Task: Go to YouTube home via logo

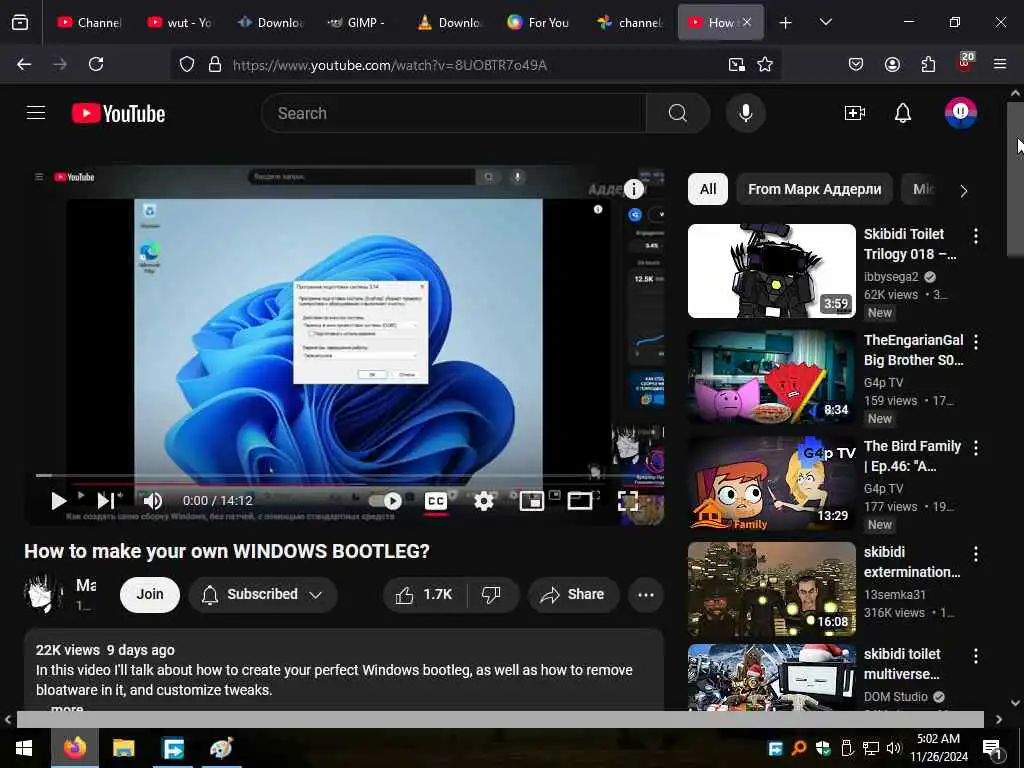Action: (118, 114)
